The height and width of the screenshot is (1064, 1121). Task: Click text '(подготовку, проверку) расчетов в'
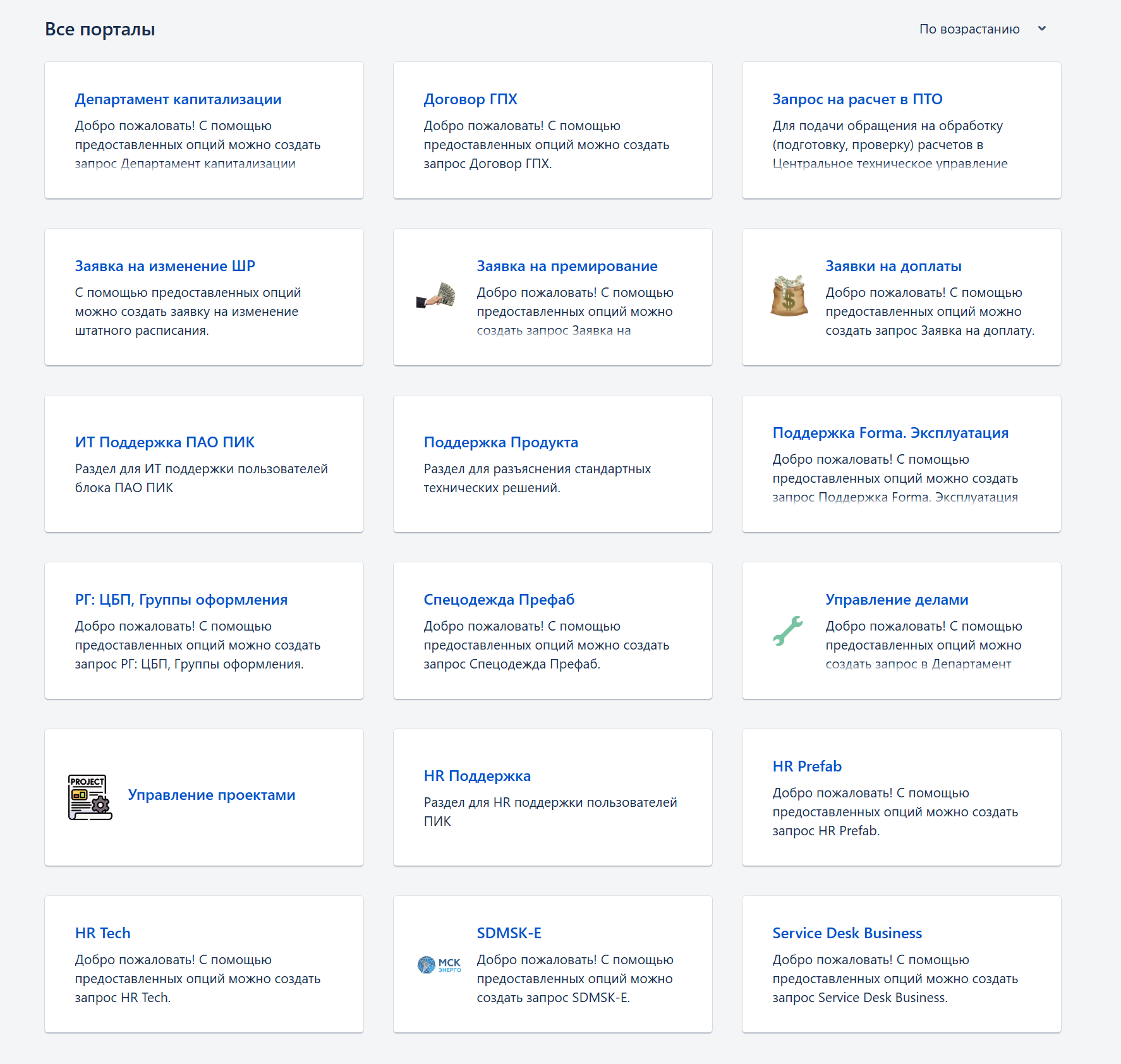click(878, 145)
